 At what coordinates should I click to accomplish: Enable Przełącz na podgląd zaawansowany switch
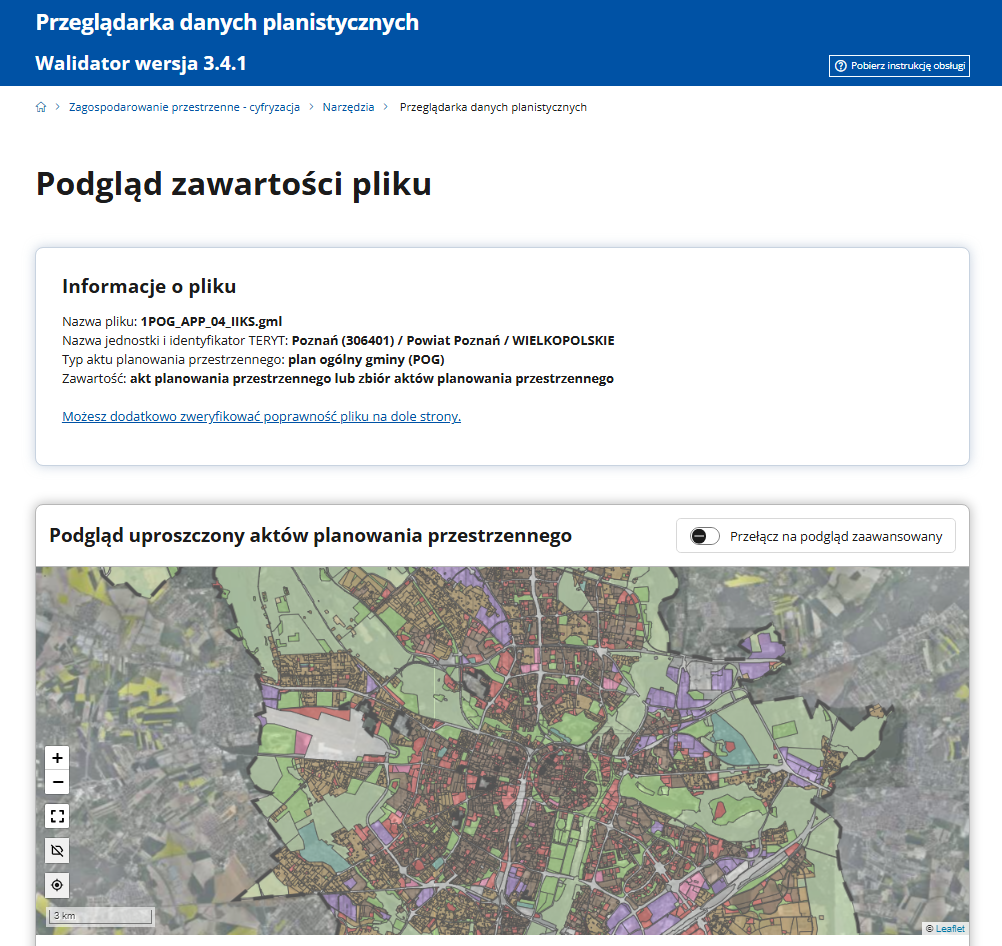[703, 535]
